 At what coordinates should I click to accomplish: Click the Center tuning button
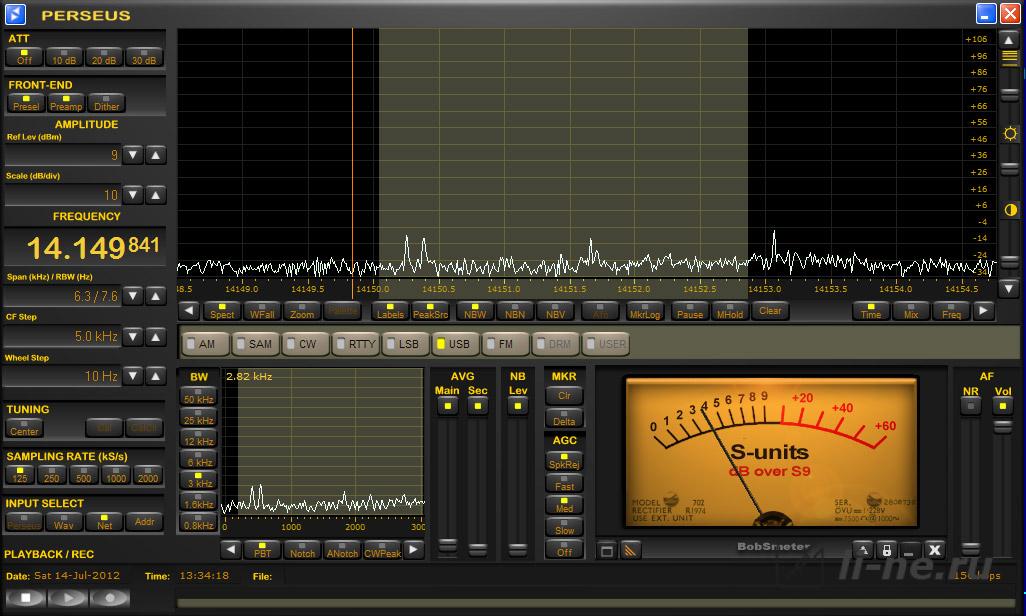(x=24, y=428)
